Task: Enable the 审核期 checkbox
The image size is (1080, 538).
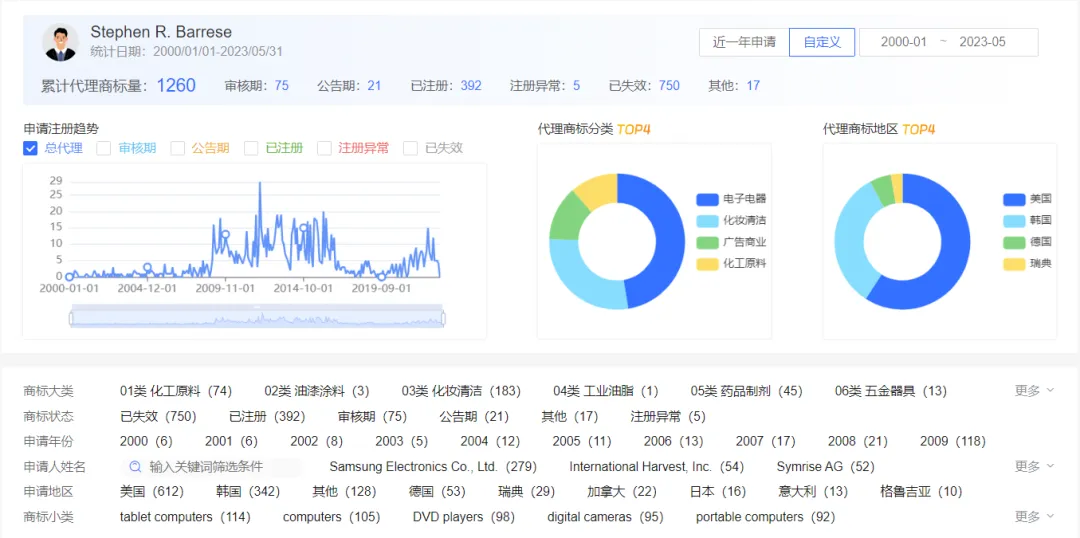Action: [103, 148]
